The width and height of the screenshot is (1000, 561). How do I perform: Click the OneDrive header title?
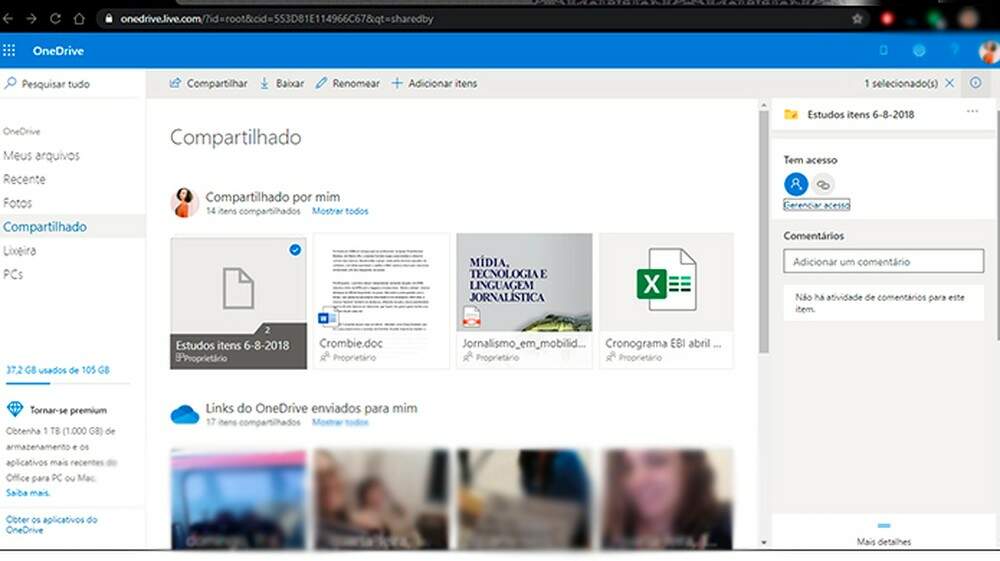[x=58, y=51]
